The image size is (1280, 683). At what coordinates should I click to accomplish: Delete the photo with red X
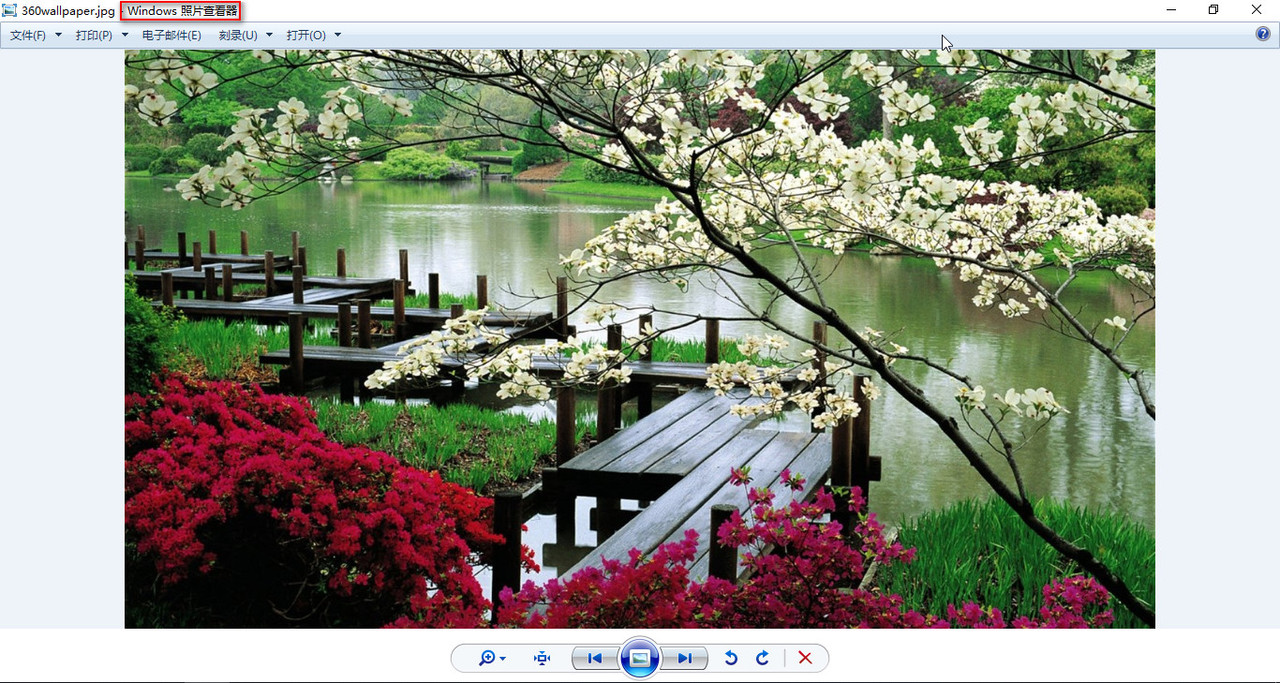tap(805, 658)
